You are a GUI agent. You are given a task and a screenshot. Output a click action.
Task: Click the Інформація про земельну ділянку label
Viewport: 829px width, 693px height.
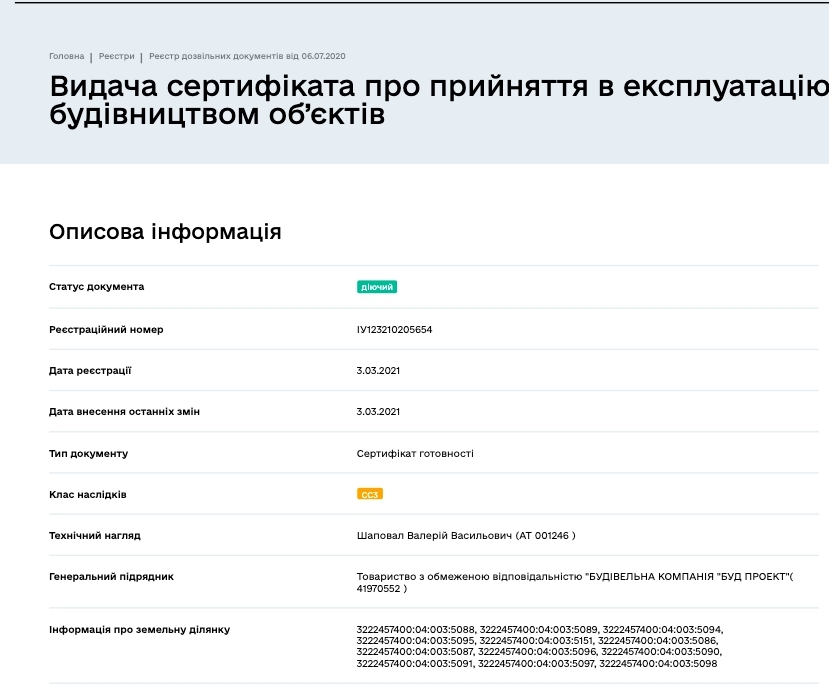click(x=140, y=630)
